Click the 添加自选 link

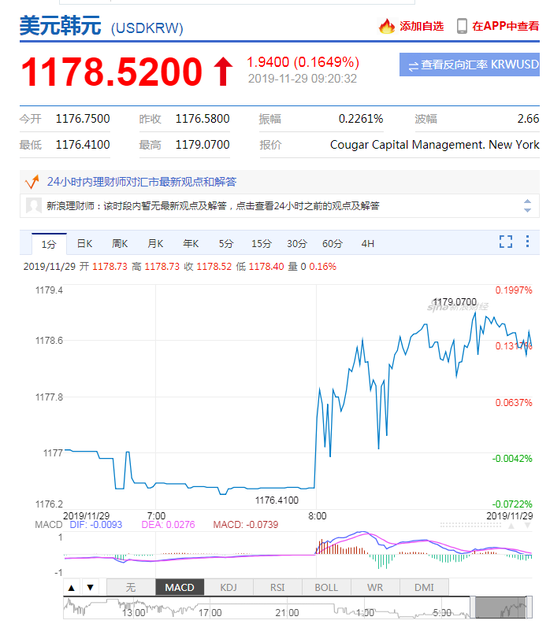pyautogui.click(x=421, y=26)
